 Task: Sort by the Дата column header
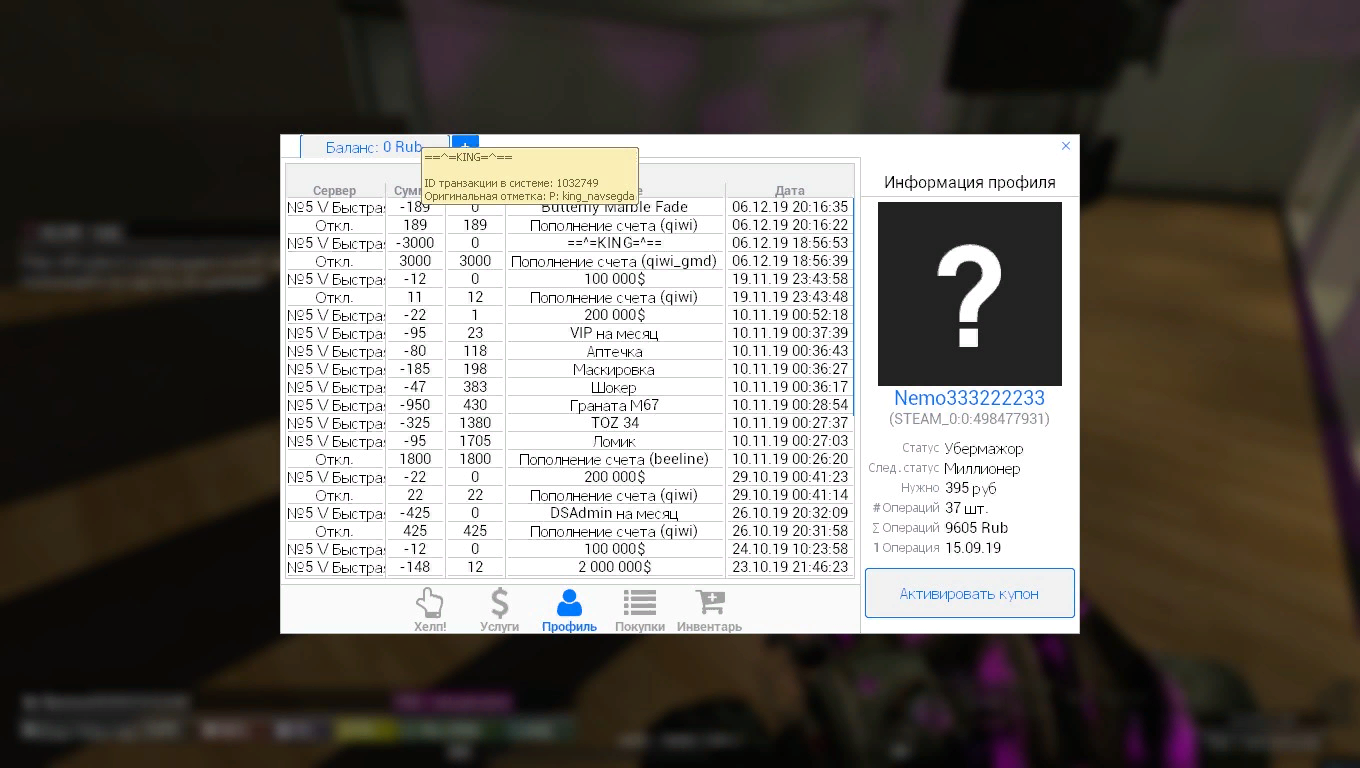(x=789, y=191)
